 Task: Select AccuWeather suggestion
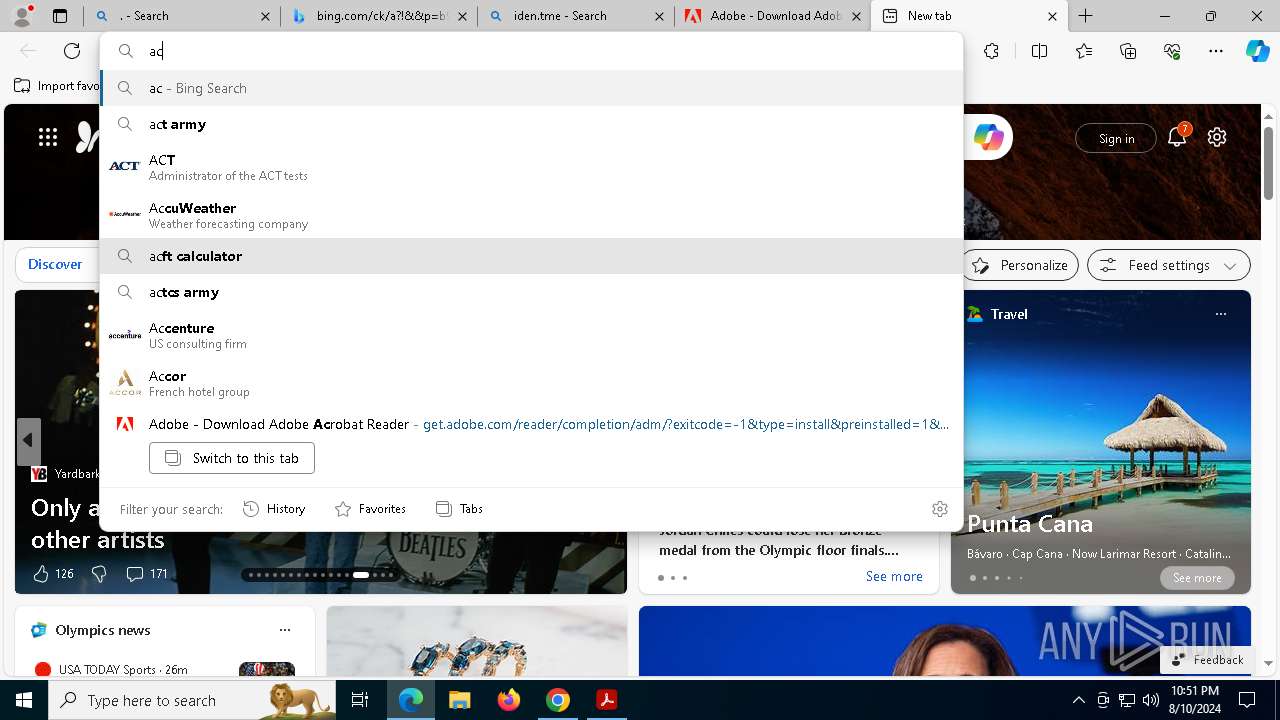(532, 215)
